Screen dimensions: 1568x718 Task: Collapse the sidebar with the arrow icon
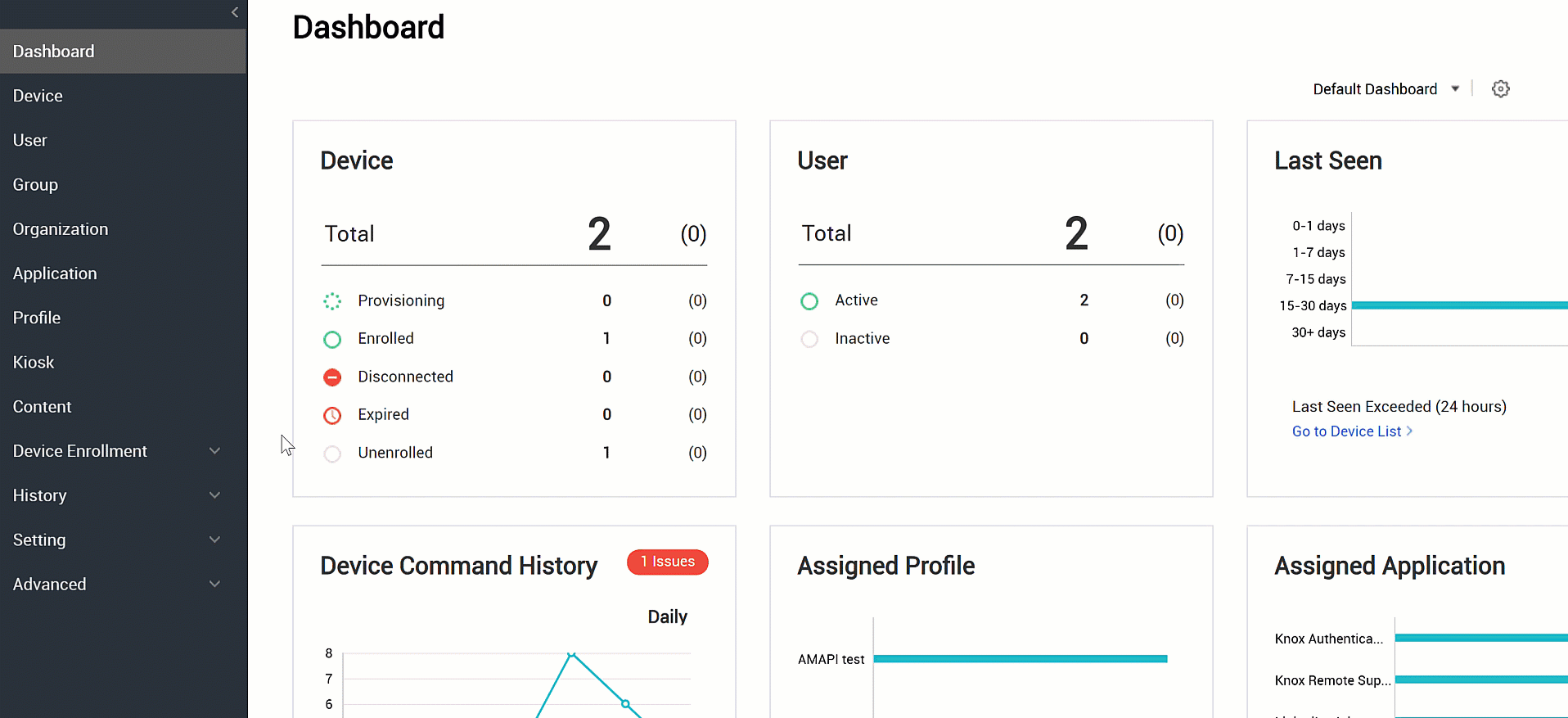[235, 12]
